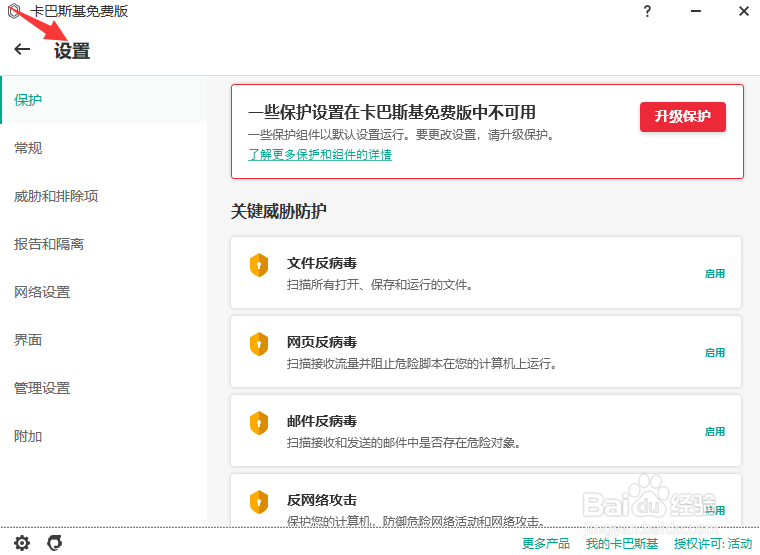Toggle 启用 status for 网页反病毒
This screenshot has height=555, width=760.
click(x=714, y=352)
